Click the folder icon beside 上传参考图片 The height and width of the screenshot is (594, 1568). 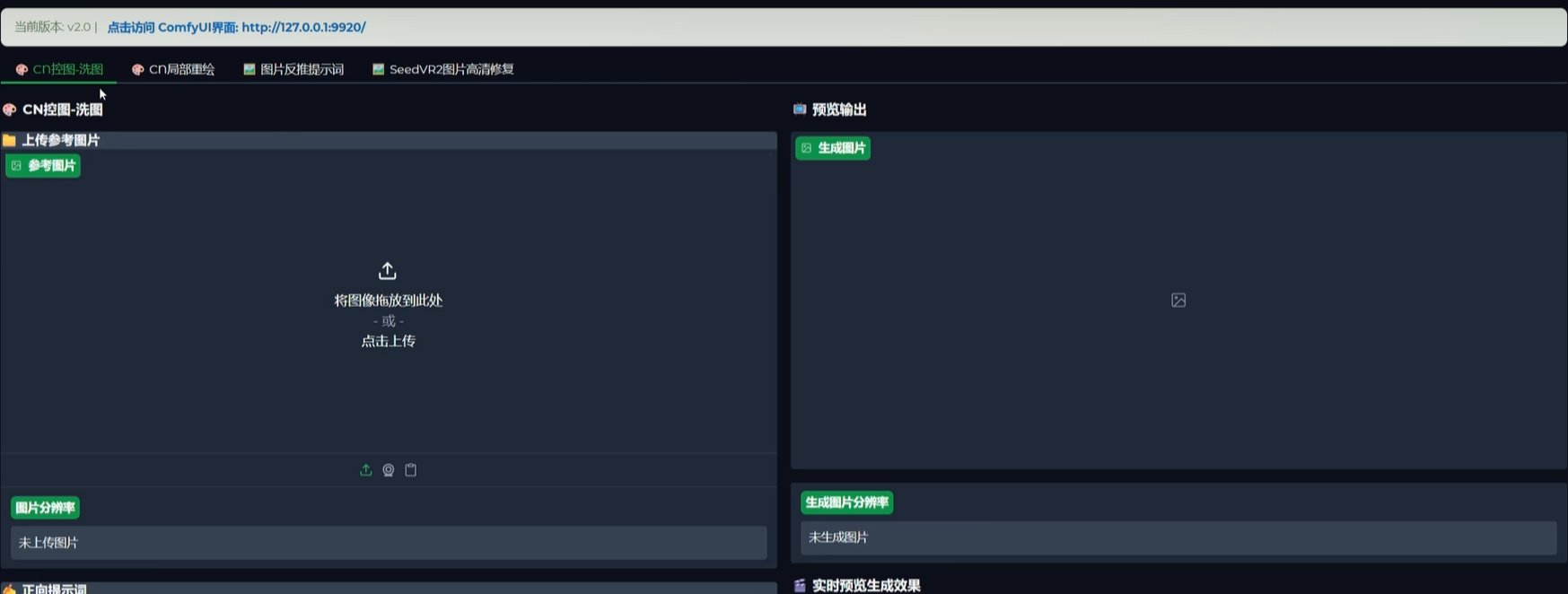click(9, 140)
